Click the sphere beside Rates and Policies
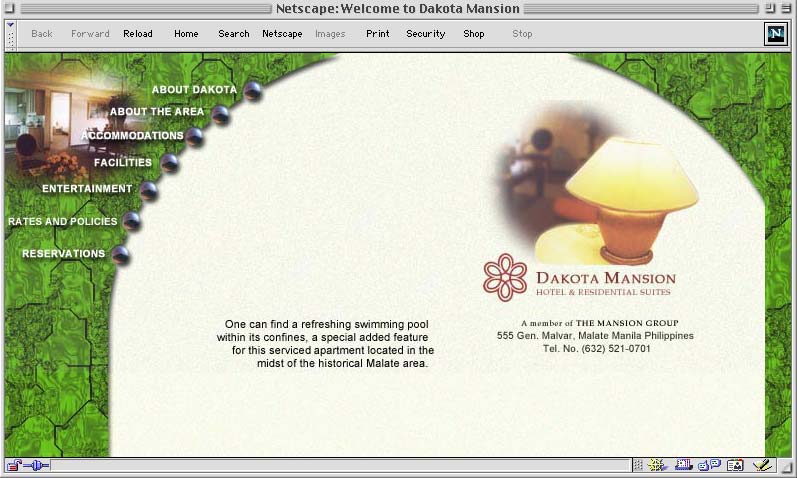This screenshot has height=478, width=797. point(132,221)
